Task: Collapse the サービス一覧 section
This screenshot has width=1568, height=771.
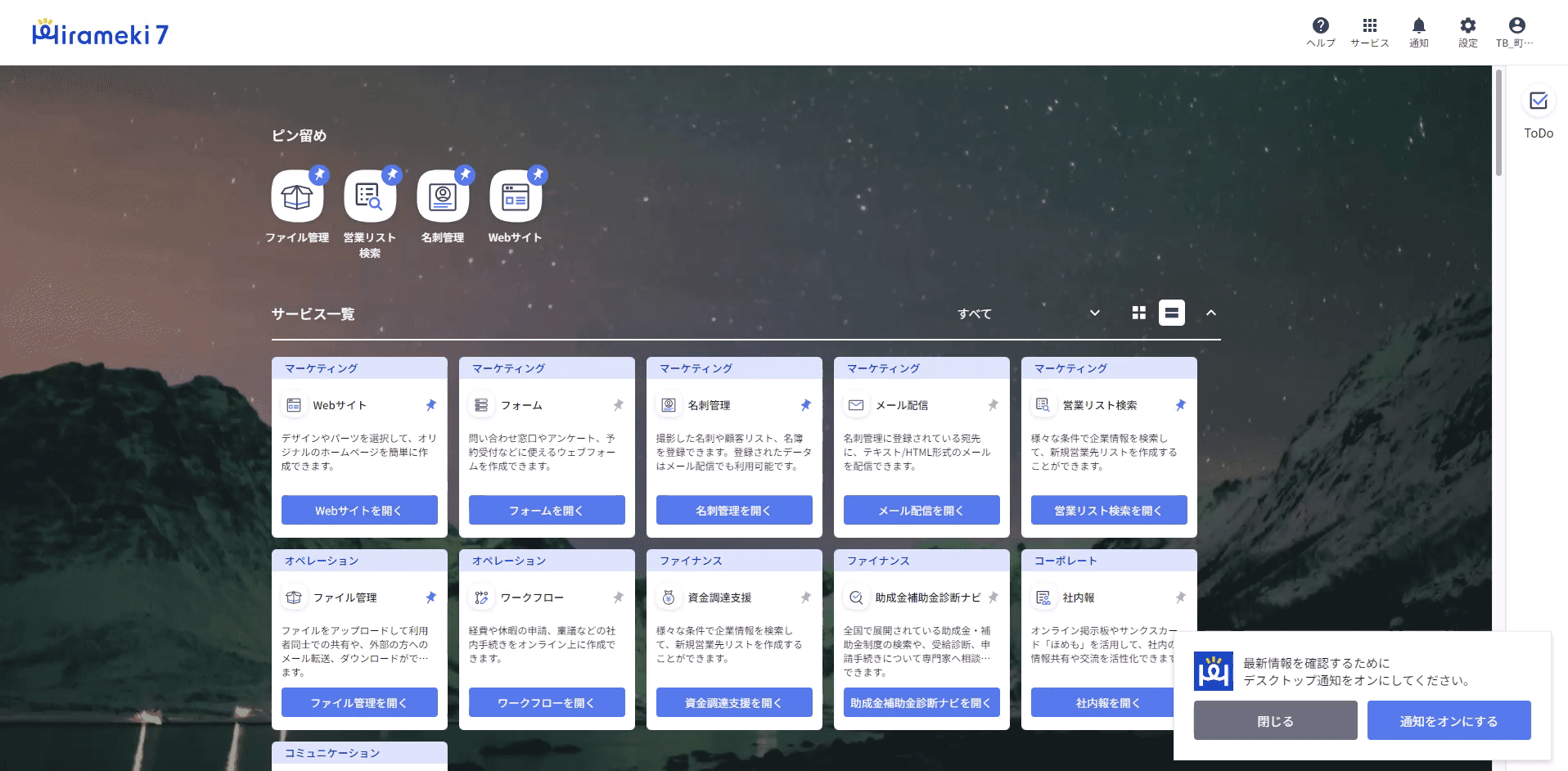Action: click(1211, 313)
